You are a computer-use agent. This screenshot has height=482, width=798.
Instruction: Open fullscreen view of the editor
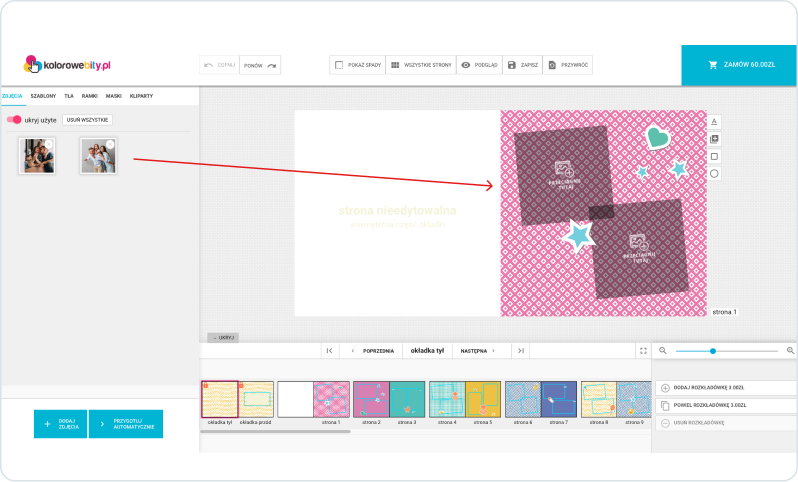click(643, 351)
